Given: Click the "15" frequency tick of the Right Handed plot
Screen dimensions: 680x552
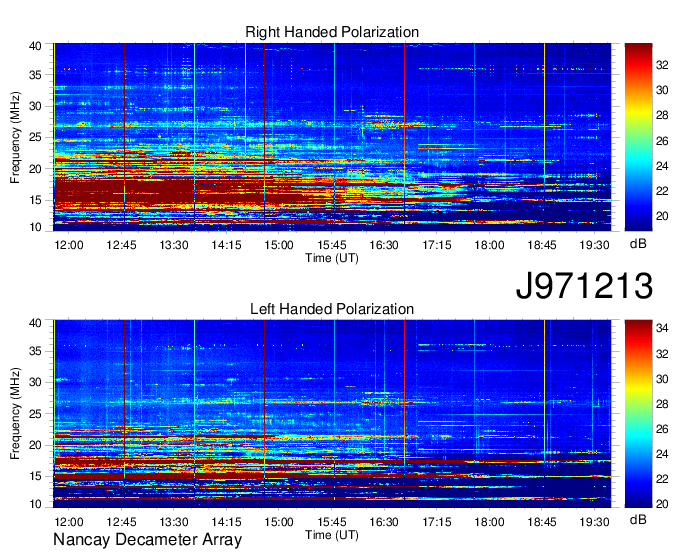Looking at the screenshot, I should (x=36, y=200).
